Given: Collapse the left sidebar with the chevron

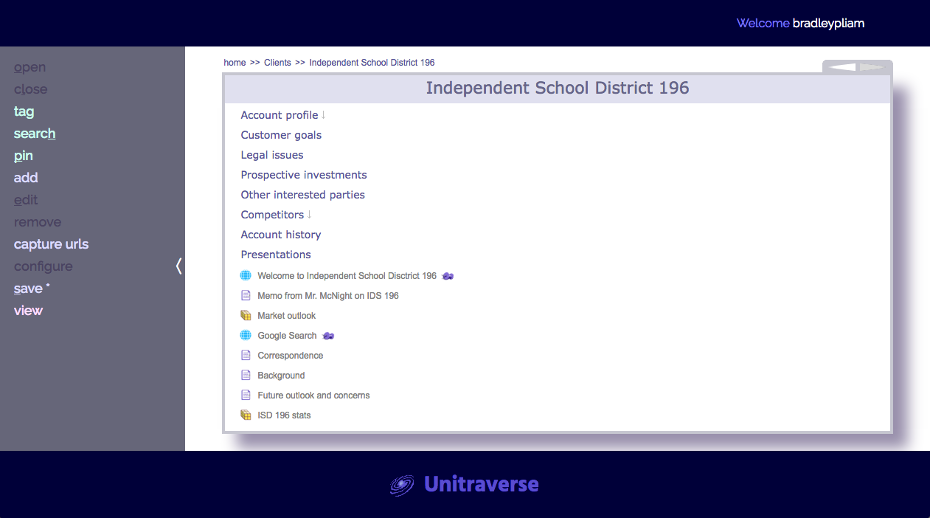Looking at the screenshot, I should click(178, 266).
